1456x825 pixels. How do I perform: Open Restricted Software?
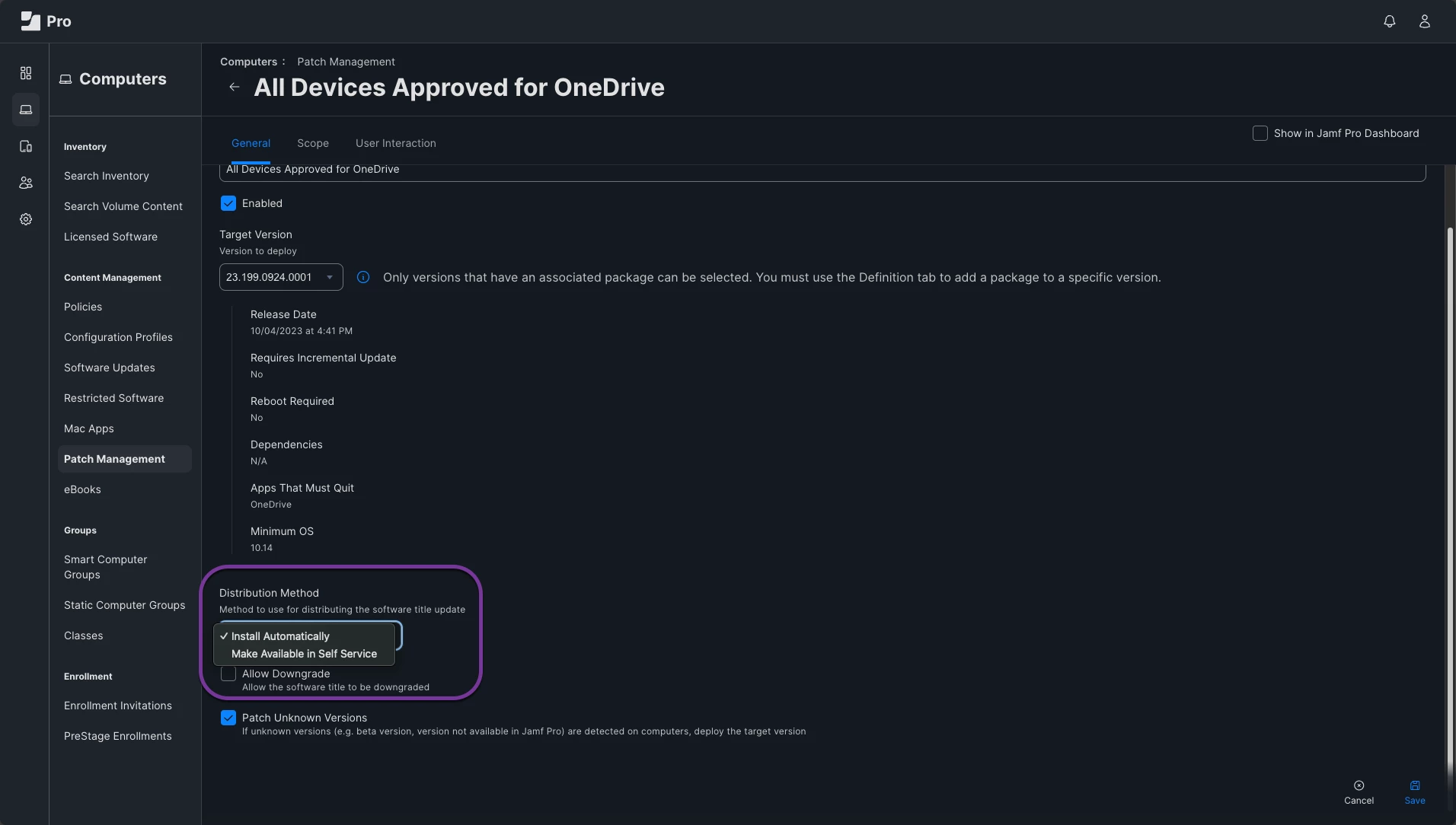tap(113, 398)
